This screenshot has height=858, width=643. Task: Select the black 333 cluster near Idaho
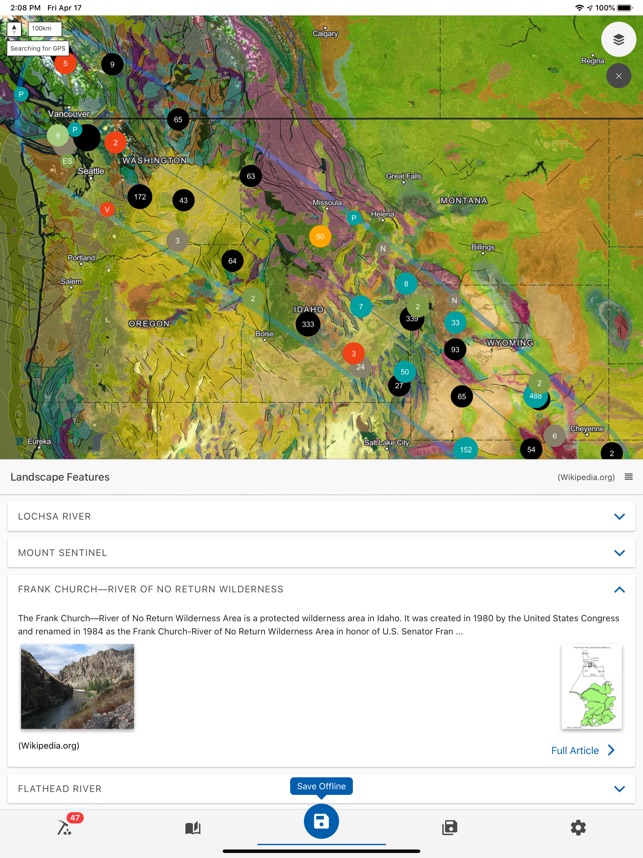pyautogui.click(x=308, y=324)
